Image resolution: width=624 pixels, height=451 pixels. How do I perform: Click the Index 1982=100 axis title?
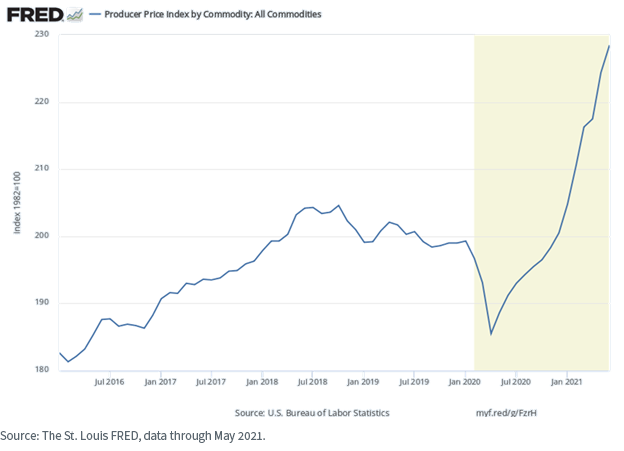pyautogui.click(x=17, y=203)
